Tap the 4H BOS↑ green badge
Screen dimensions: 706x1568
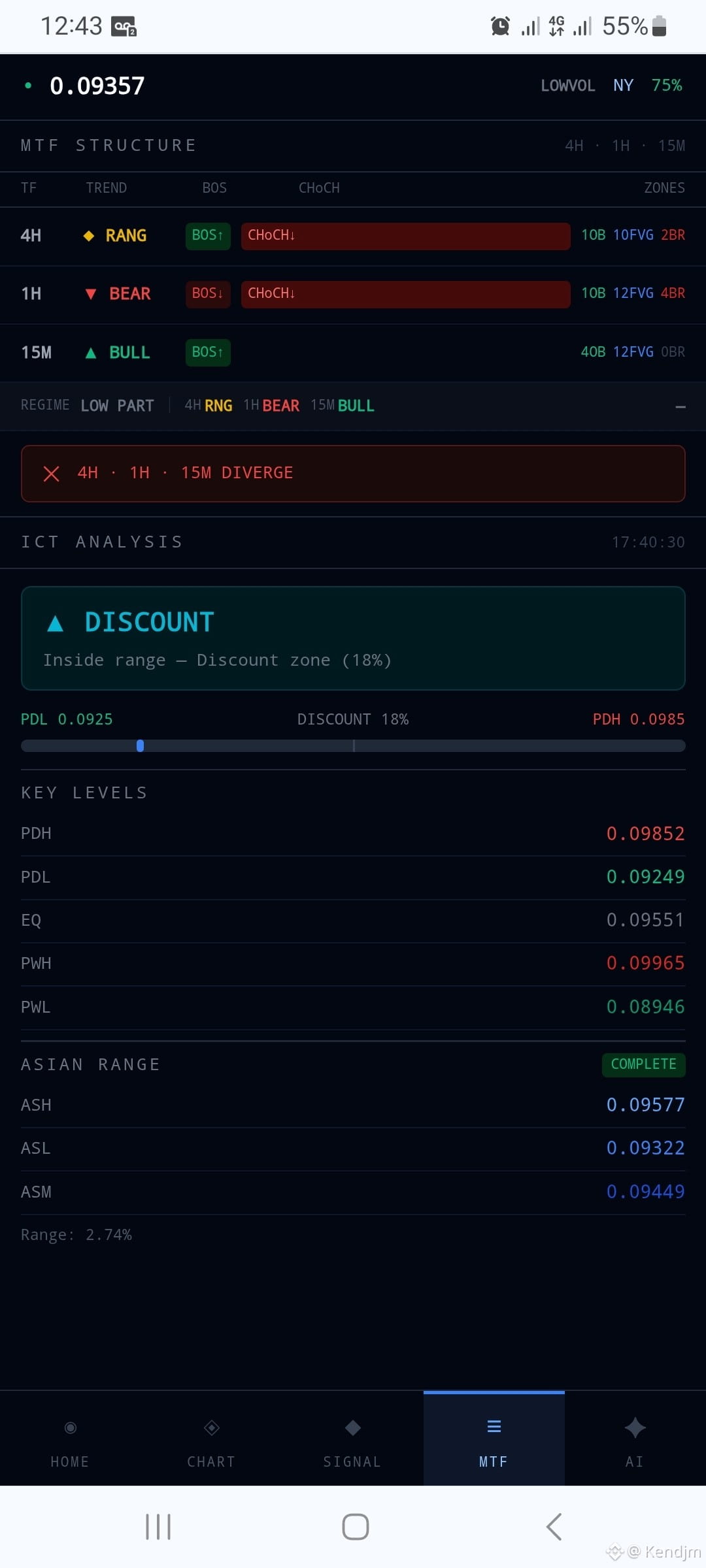tap(208, 235)
